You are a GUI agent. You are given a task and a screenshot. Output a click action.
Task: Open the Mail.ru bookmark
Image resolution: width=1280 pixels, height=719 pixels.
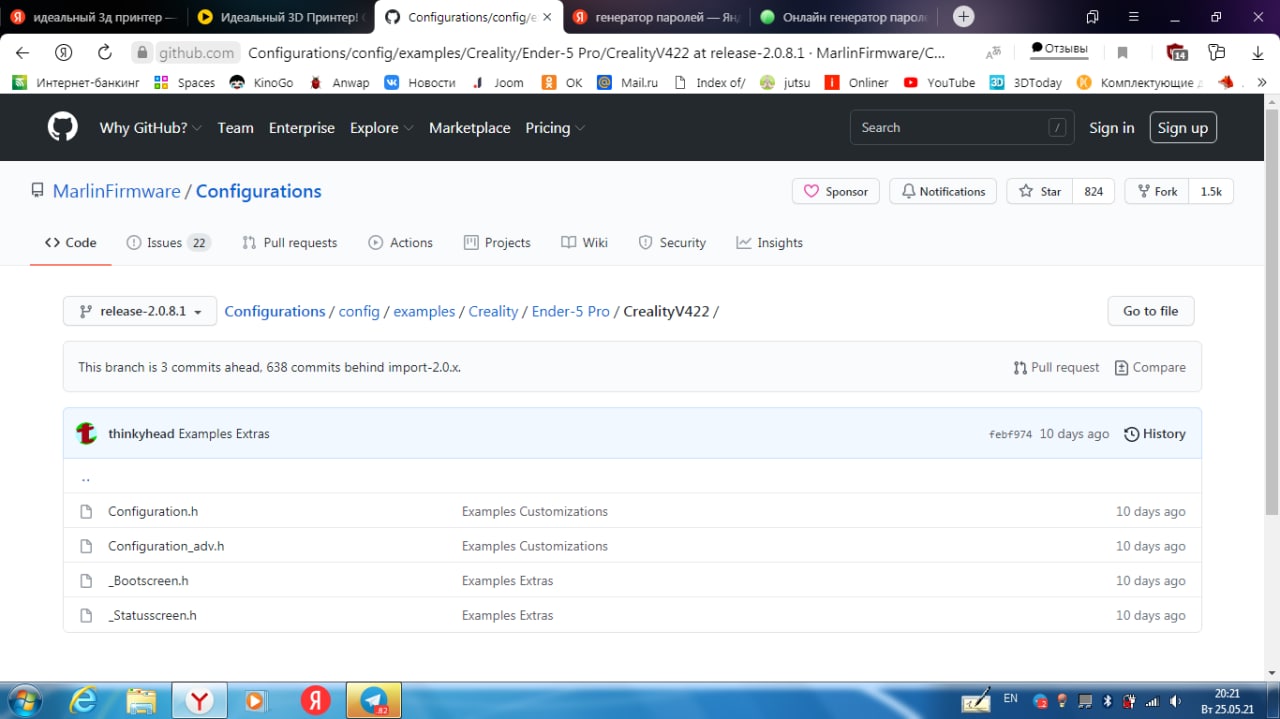627,83
